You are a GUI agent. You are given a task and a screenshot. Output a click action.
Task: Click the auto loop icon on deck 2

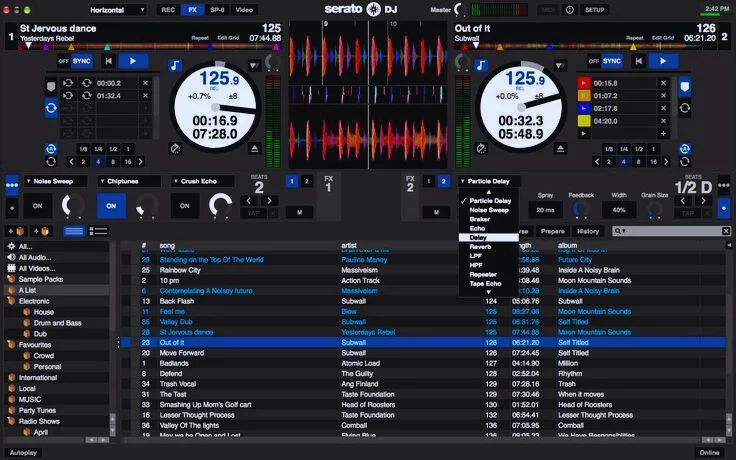click(x=684, y=149)
